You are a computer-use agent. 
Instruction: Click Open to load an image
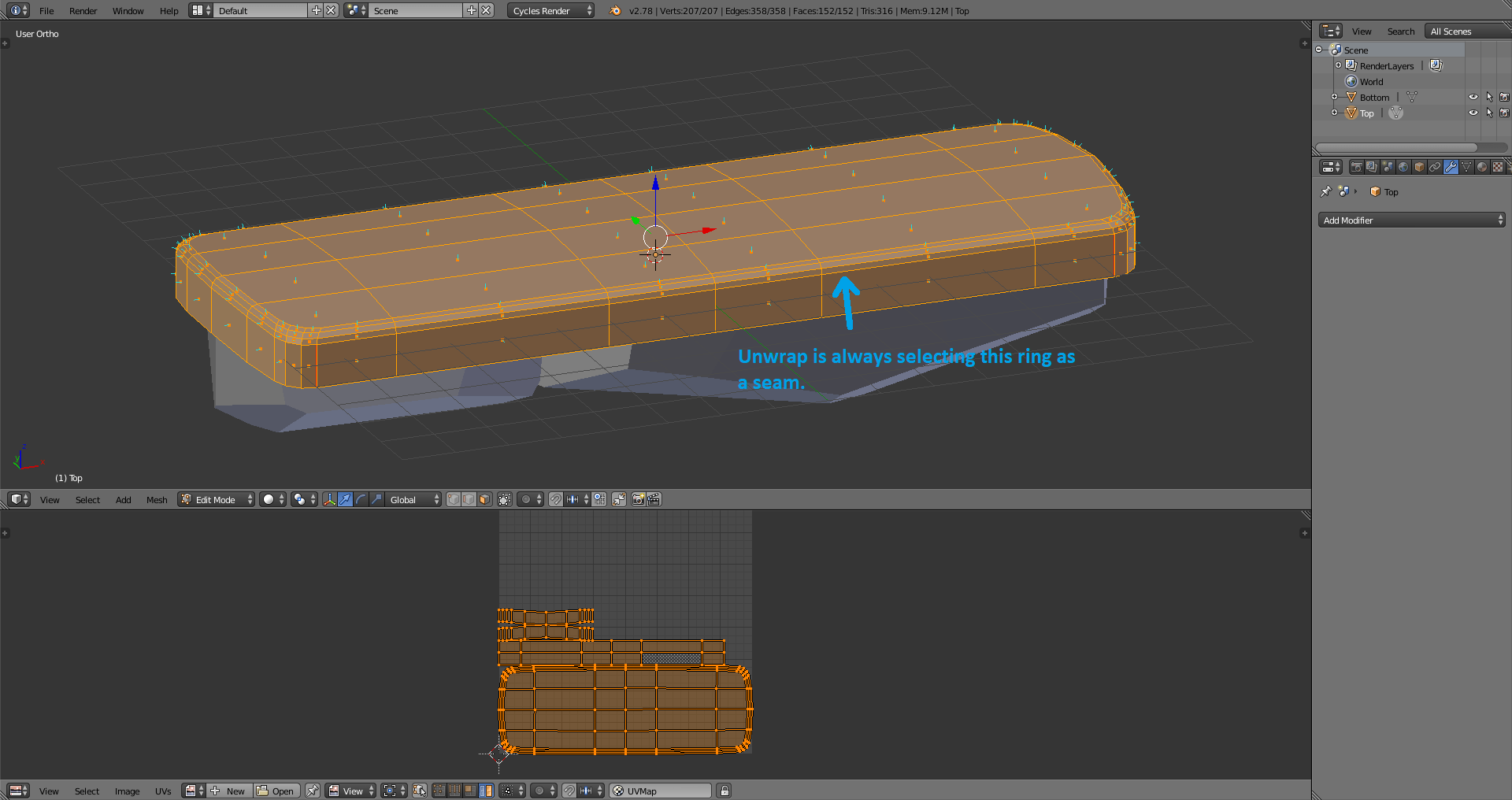click(x=276, y=791)
